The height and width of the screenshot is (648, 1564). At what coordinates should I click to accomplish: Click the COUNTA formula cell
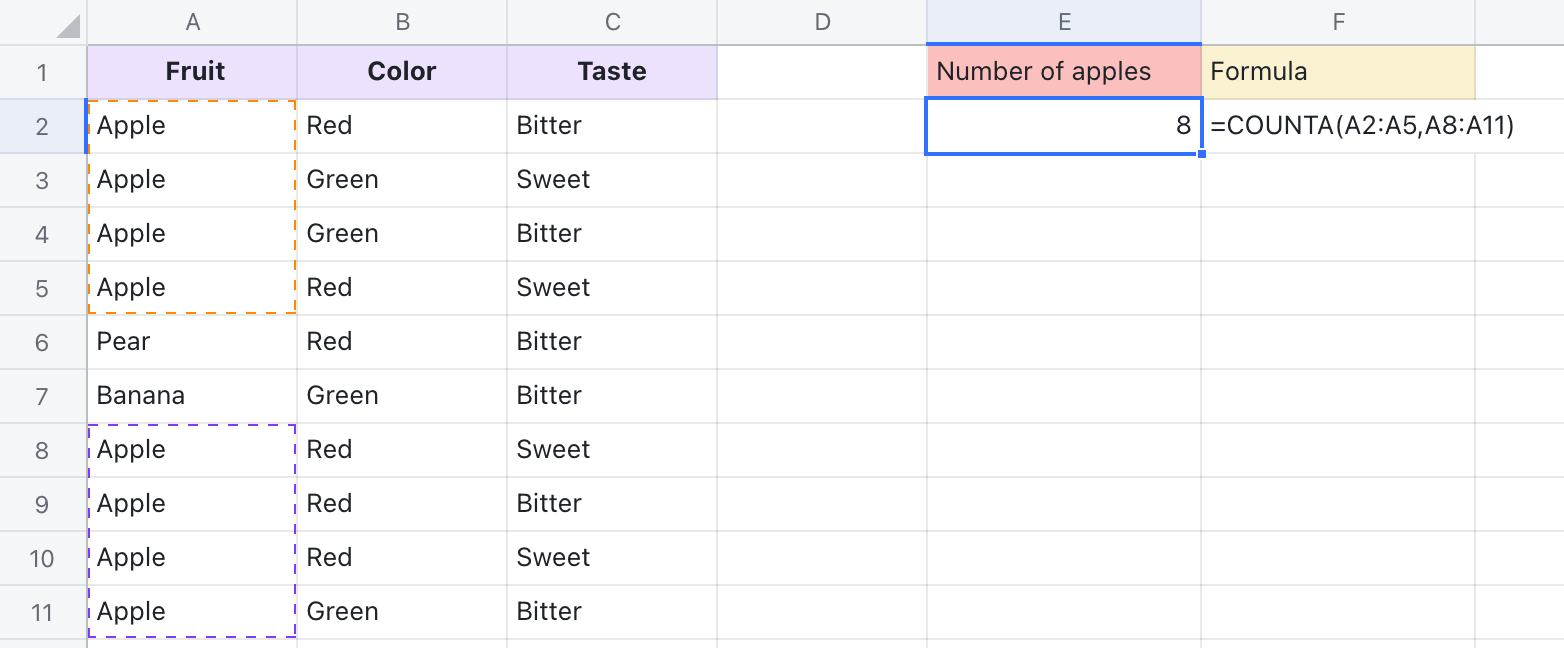[1338, 125]
